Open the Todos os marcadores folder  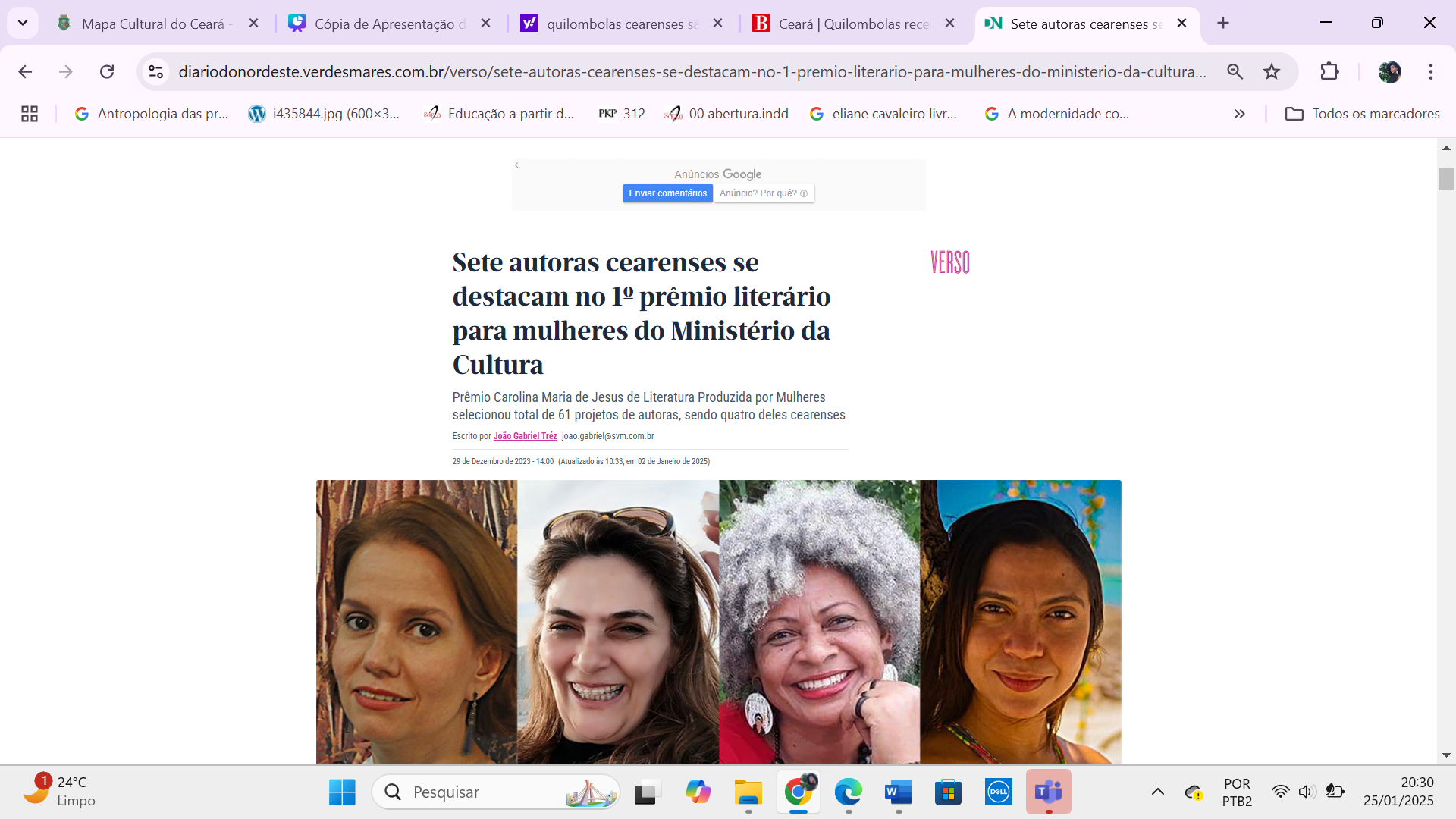1362,114
